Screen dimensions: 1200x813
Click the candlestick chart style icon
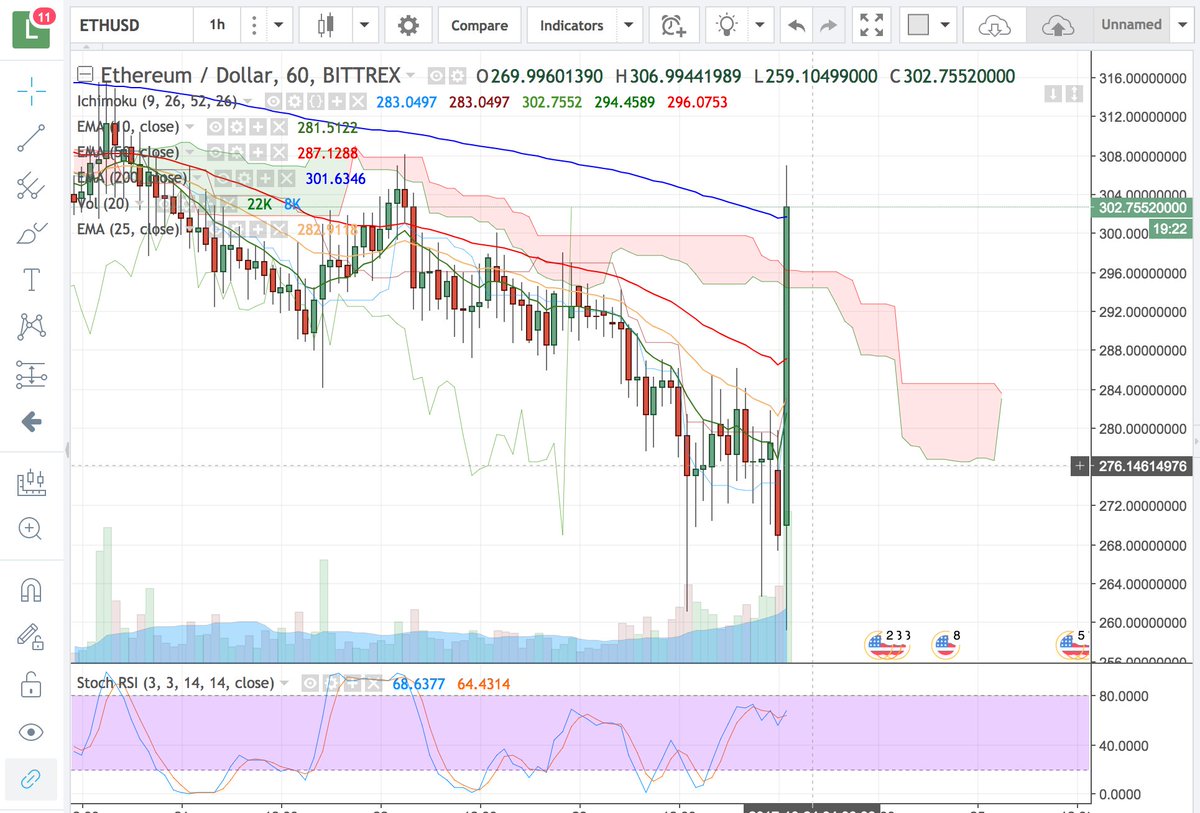pos(325,25)
